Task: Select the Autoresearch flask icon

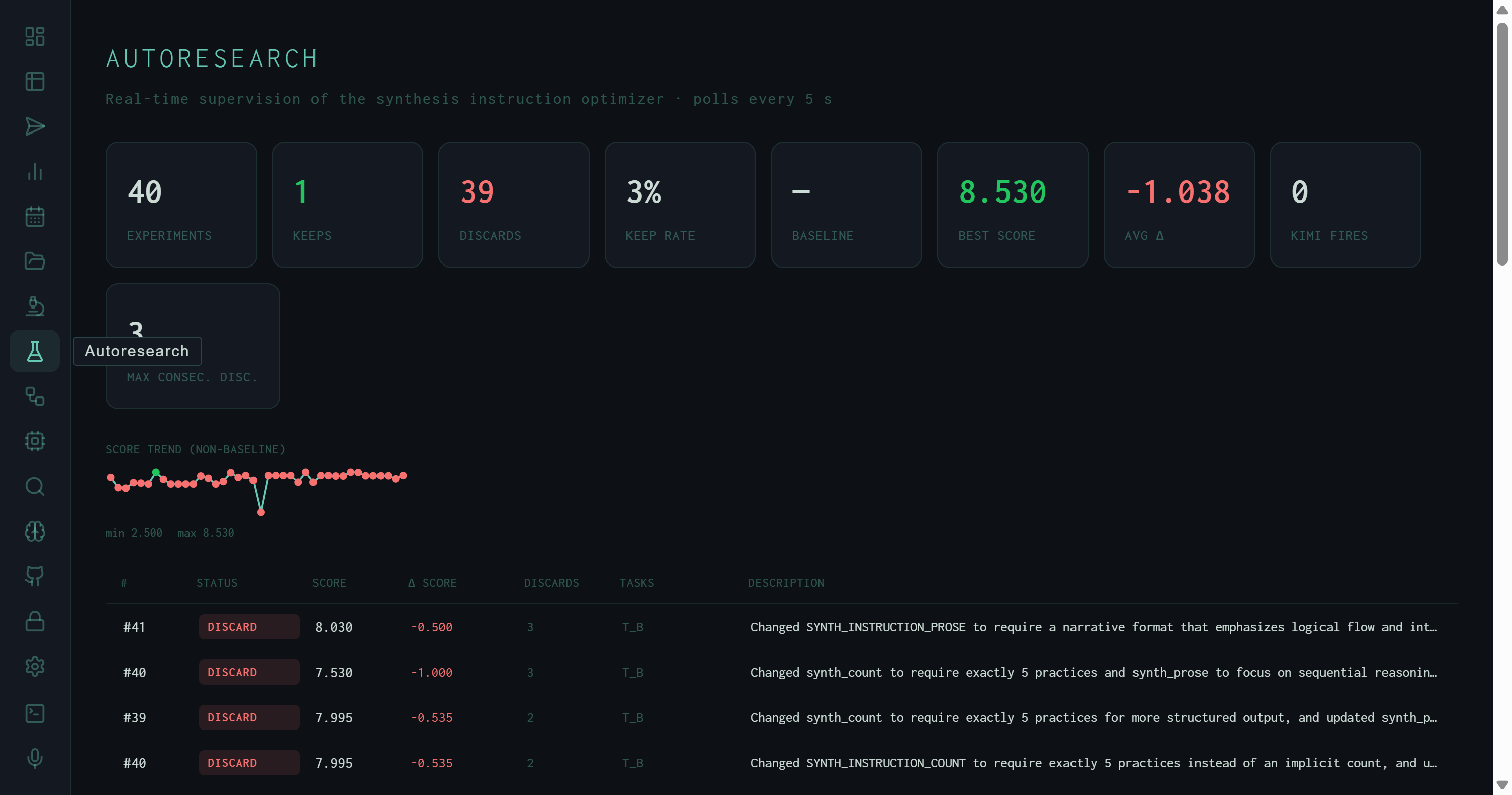Action: coord(35,351)
